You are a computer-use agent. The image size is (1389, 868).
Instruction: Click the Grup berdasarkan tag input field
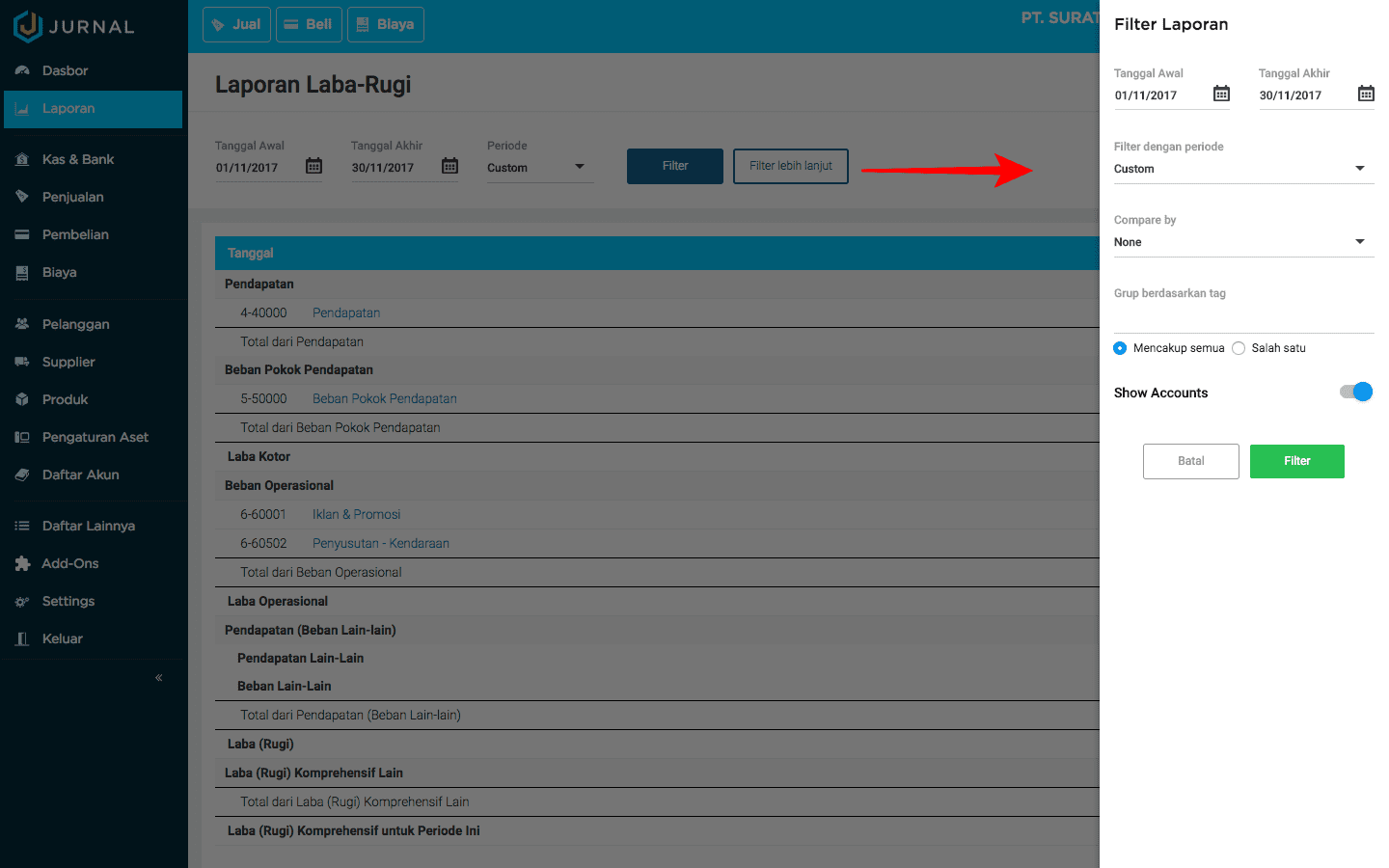pos(1243,318)
